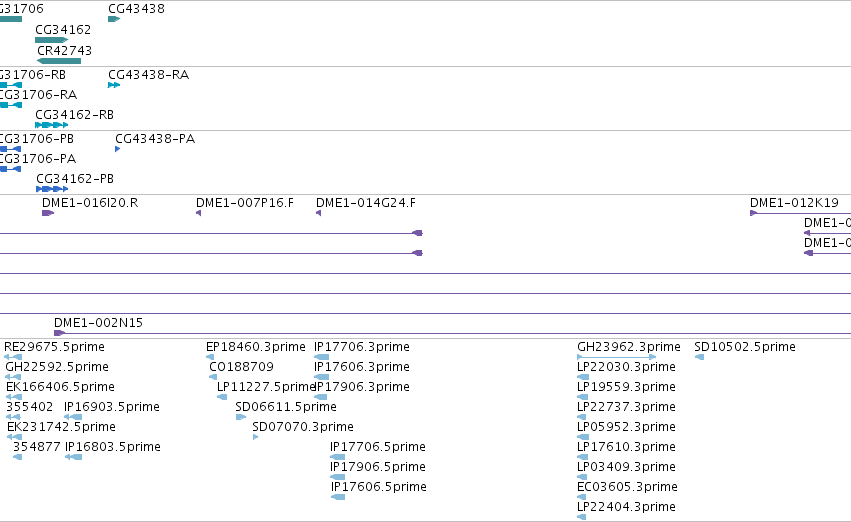Select the CG34162-RB transcript arrows
The height and width of the screenshot is (522, 851).
(52, 125)
